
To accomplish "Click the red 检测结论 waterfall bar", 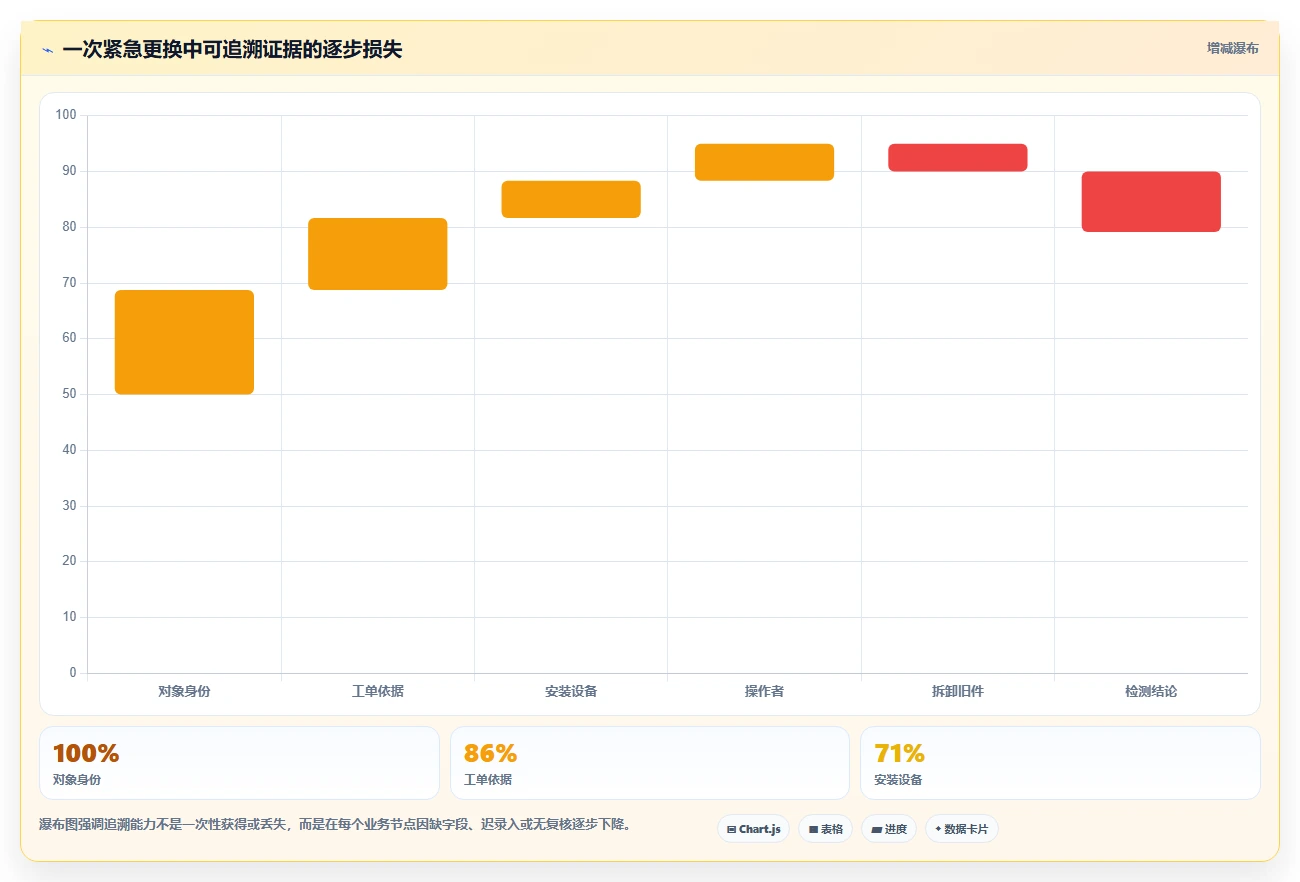I will point(1151,202).
